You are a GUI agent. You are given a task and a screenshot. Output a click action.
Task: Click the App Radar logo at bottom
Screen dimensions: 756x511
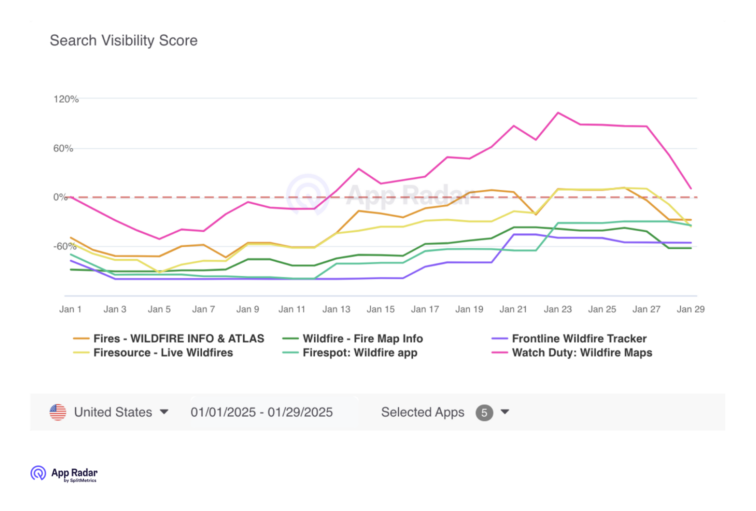64,473
